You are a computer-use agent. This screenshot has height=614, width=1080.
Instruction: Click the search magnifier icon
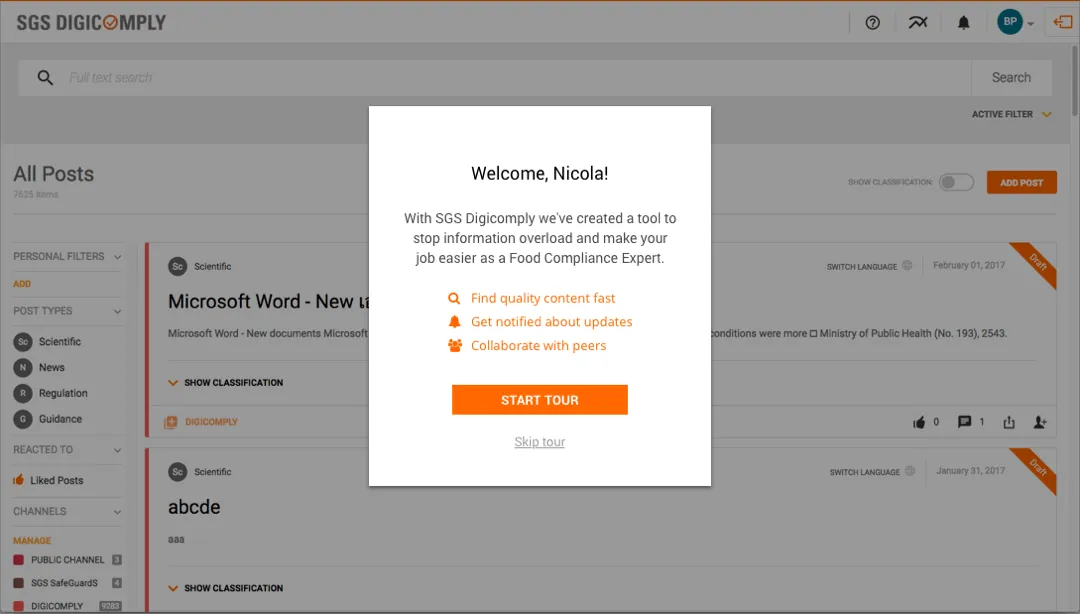point(45,78)
